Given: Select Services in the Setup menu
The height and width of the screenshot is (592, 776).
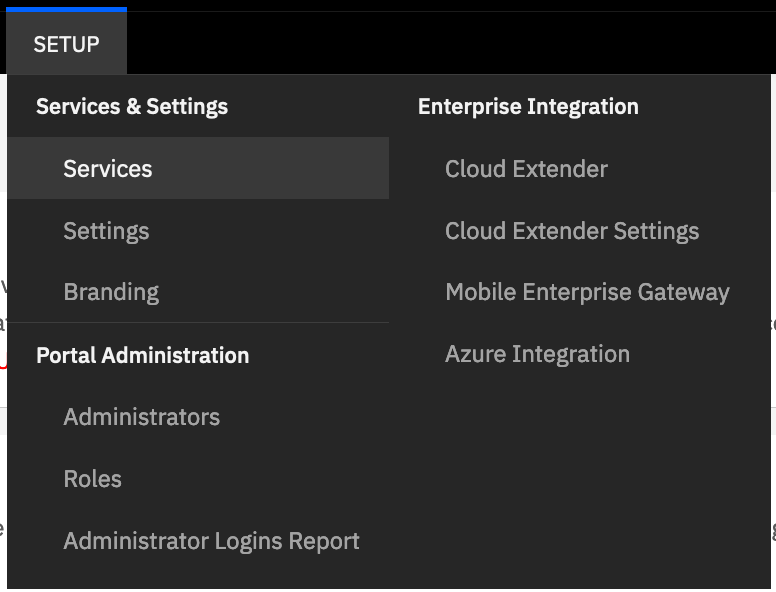Looking at the screenshot, I should click(x=107, y=169).
